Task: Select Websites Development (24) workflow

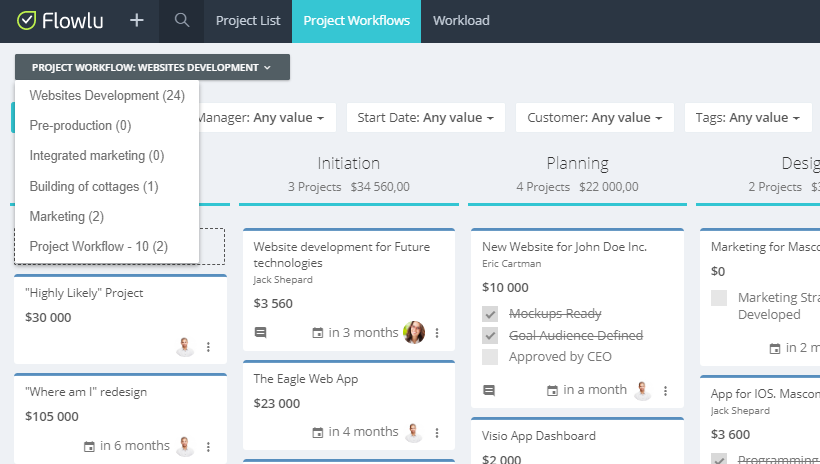Action: point(107,96)
